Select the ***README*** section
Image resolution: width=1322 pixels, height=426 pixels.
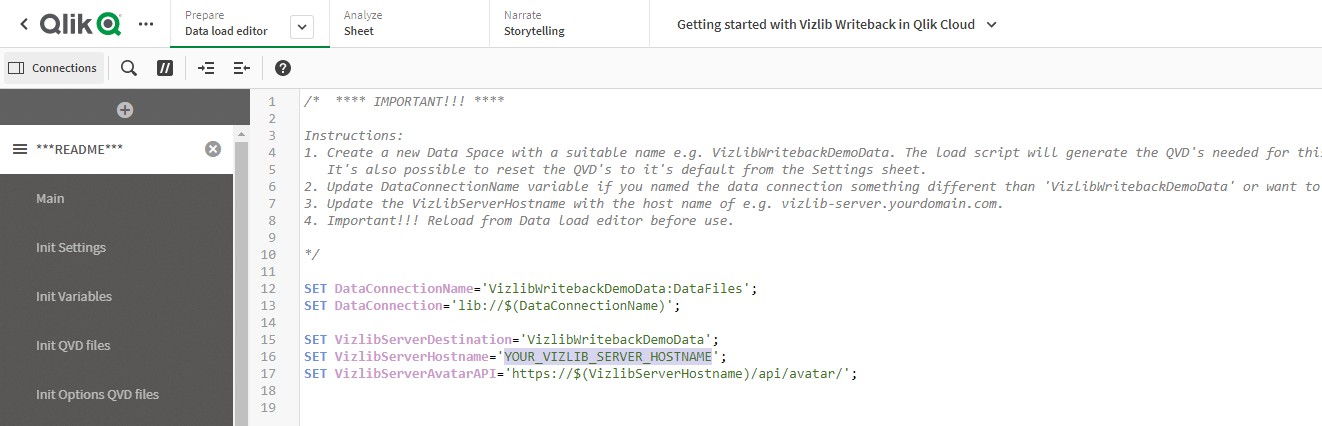click(117, 149)
